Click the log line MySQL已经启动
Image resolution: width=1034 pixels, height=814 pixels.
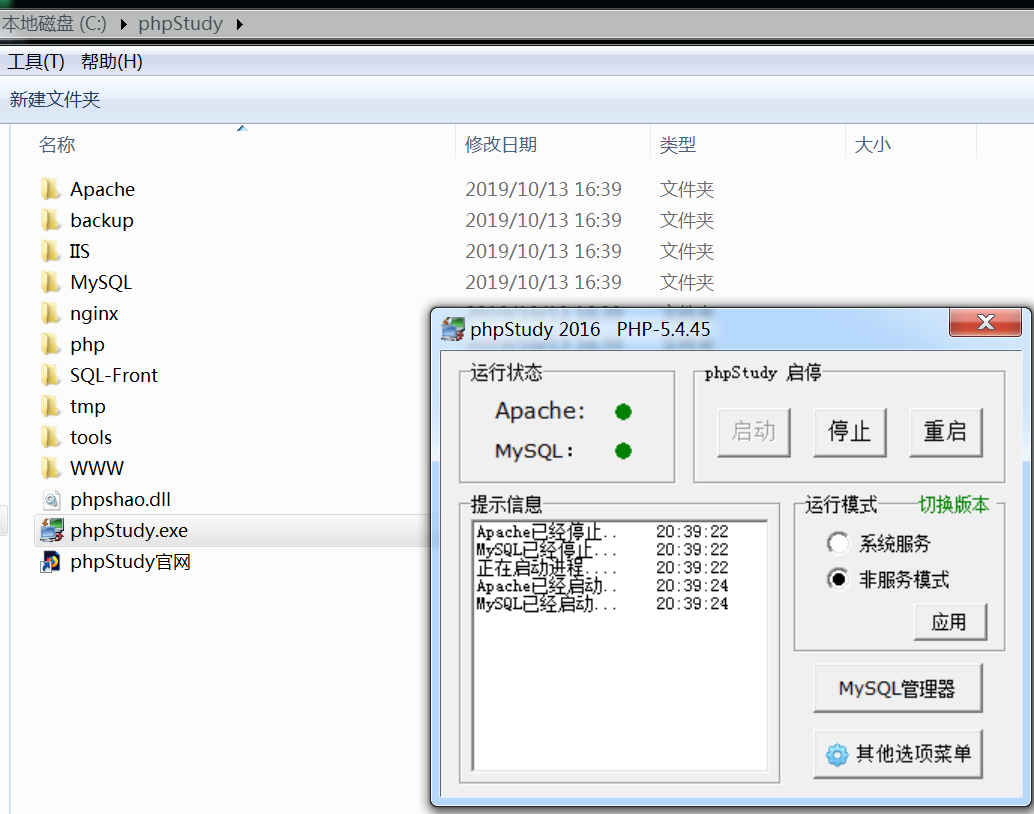coord(603,604)
